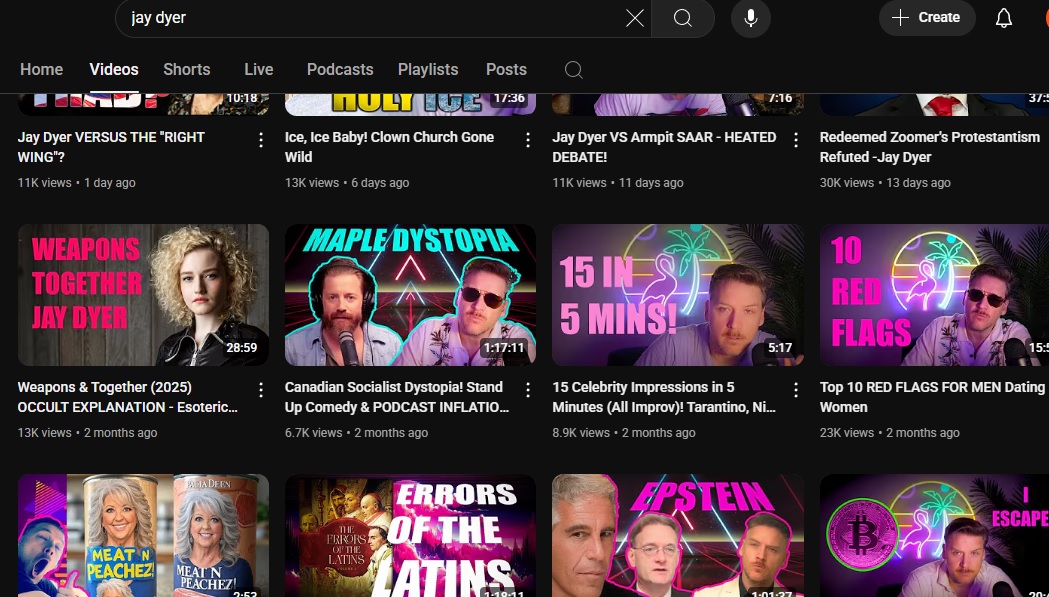The height and width of the screenshot is (597, 1049).
Task: Open the more-options menu for Weapons & Together video
Action: click(261, 390)
